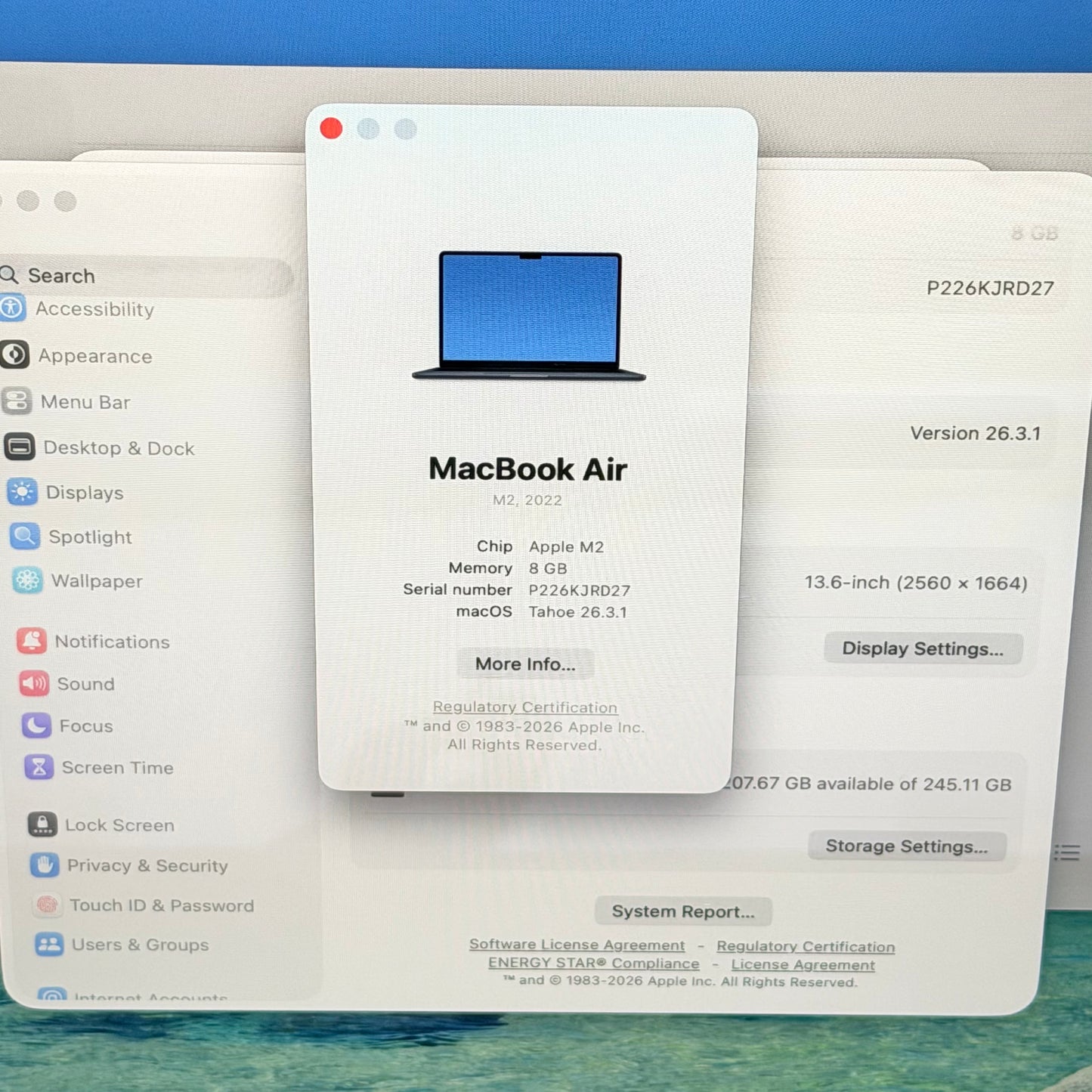Open ENERGY STAR Compliance link
Viewport: 1092px width, 1092px height.
(x=594, y=964)
